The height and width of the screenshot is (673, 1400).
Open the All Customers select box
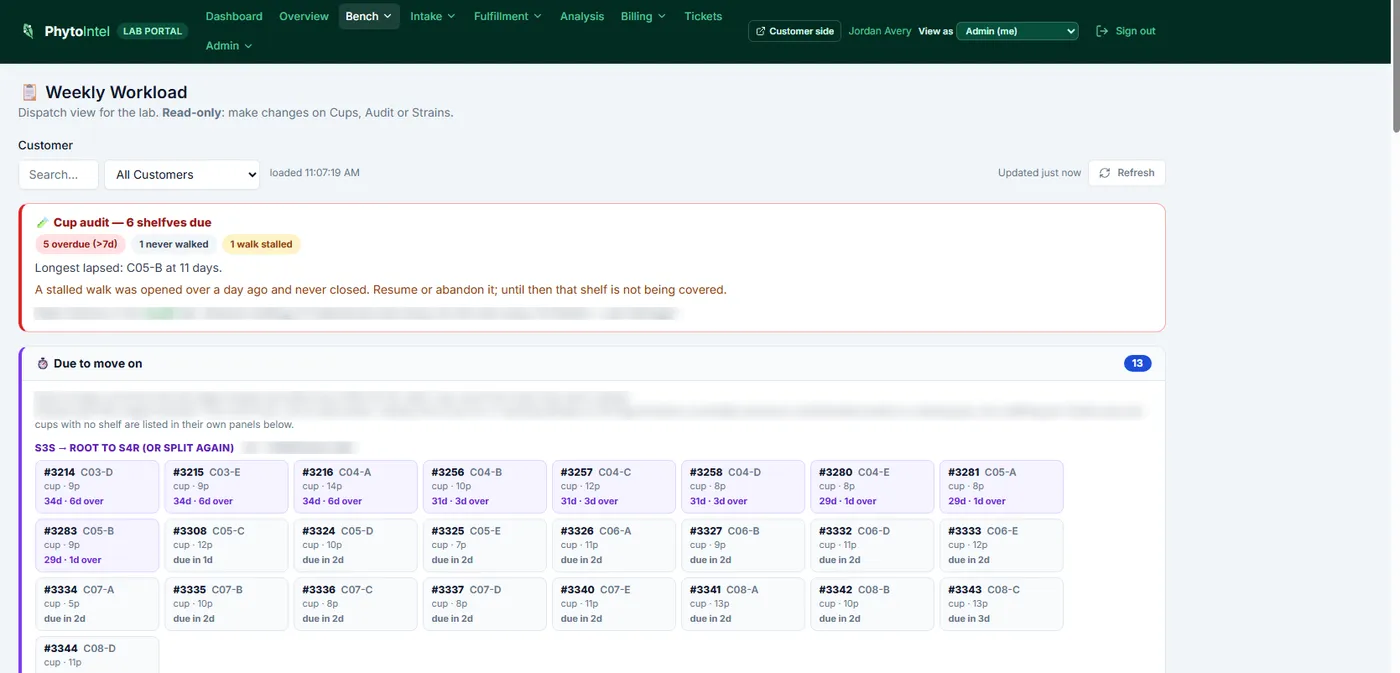click(182, 174)
